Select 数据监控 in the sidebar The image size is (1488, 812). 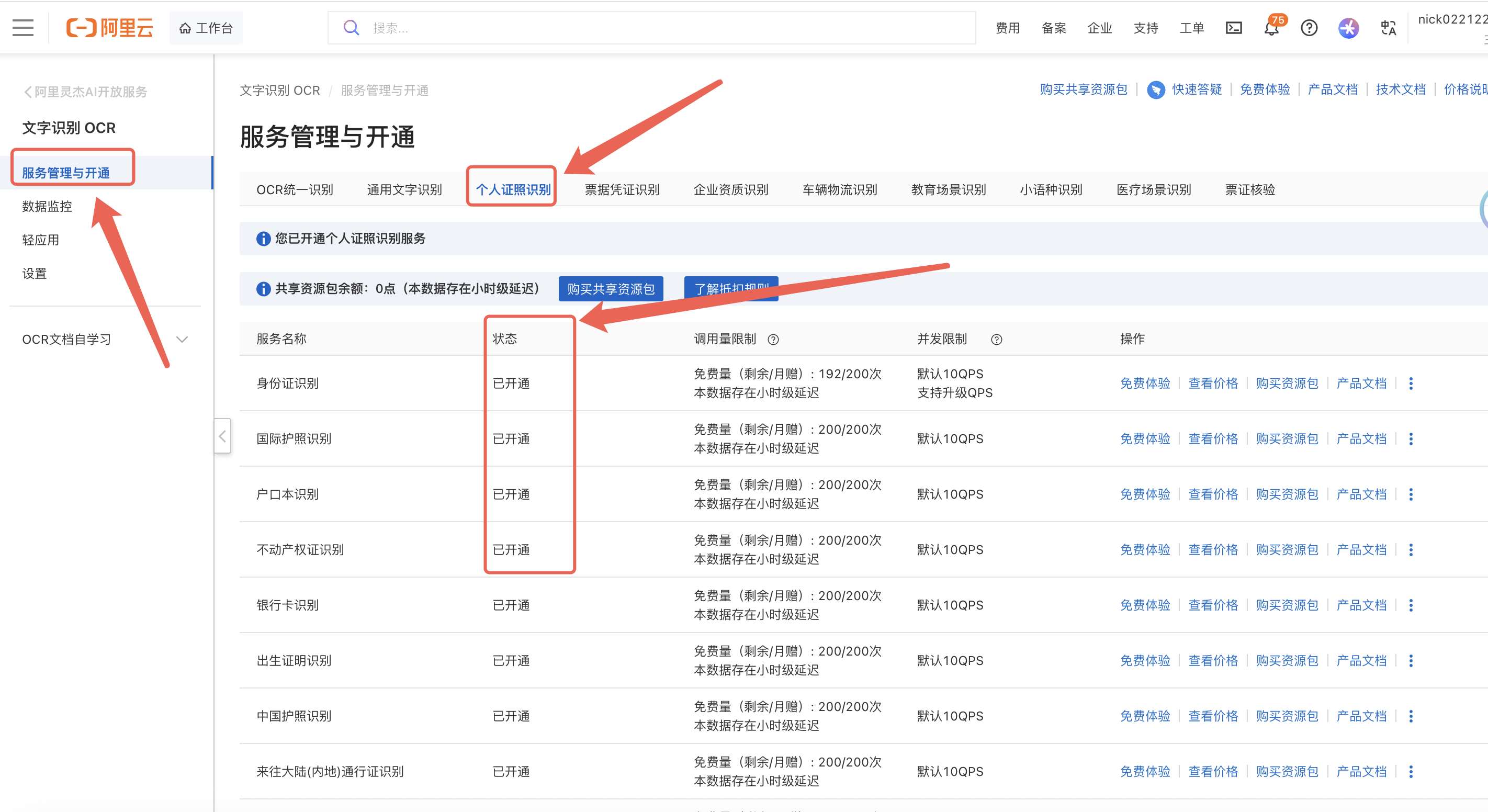click(48, 206)
